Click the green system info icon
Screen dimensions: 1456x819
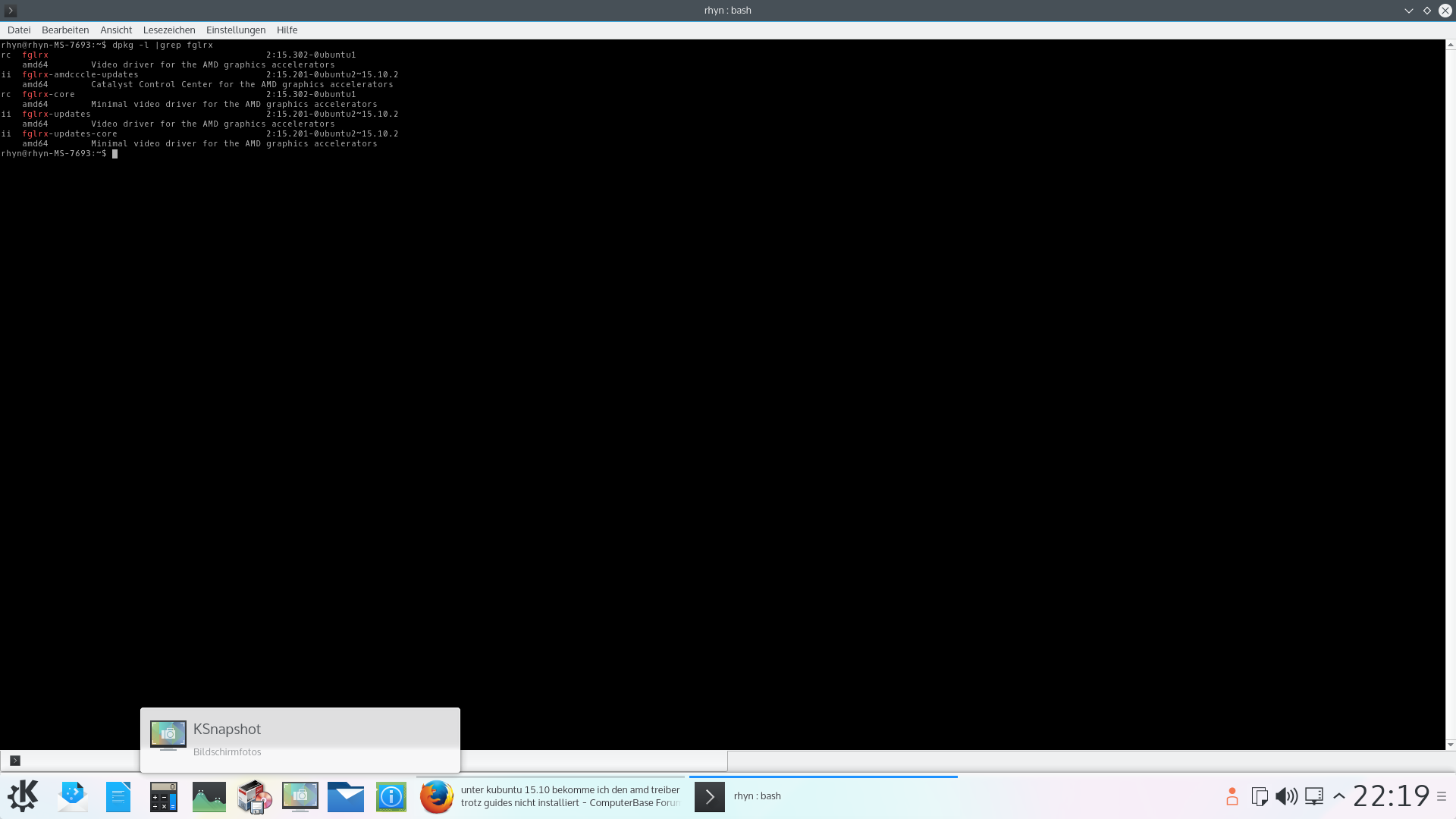click(x=391, y=796)
